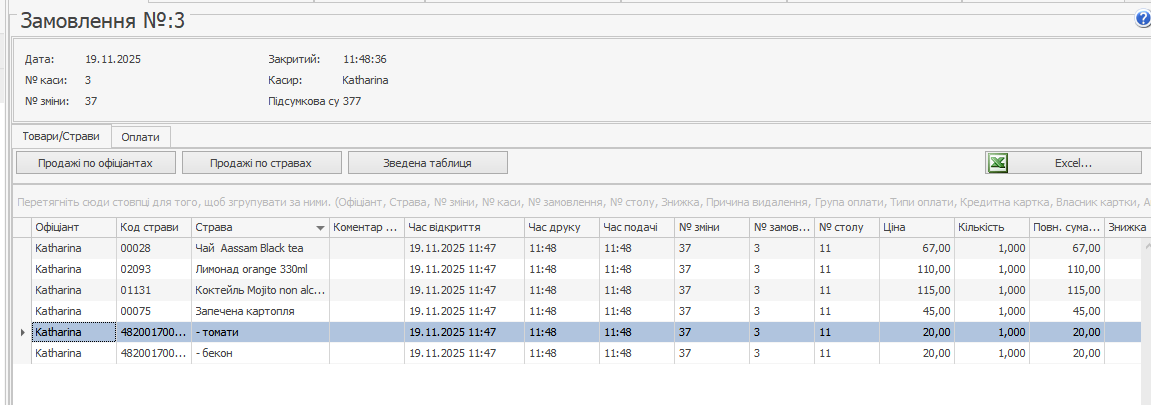Click the Кількість column header
Screen dimensions: 1151x405
click(x=991, y=227)
